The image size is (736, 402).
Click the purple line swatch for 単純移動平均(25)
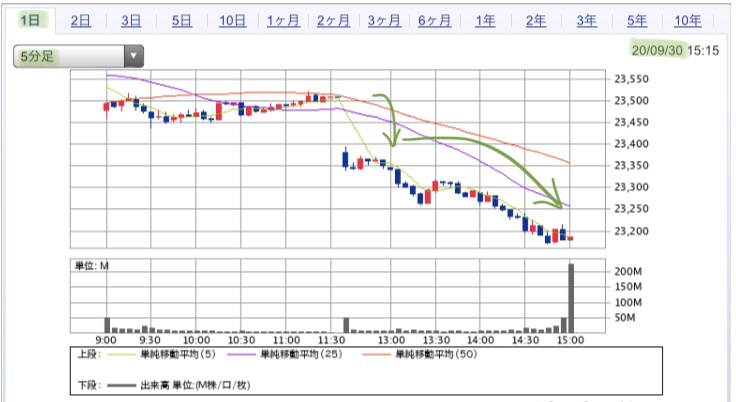[x=241, y=355]
